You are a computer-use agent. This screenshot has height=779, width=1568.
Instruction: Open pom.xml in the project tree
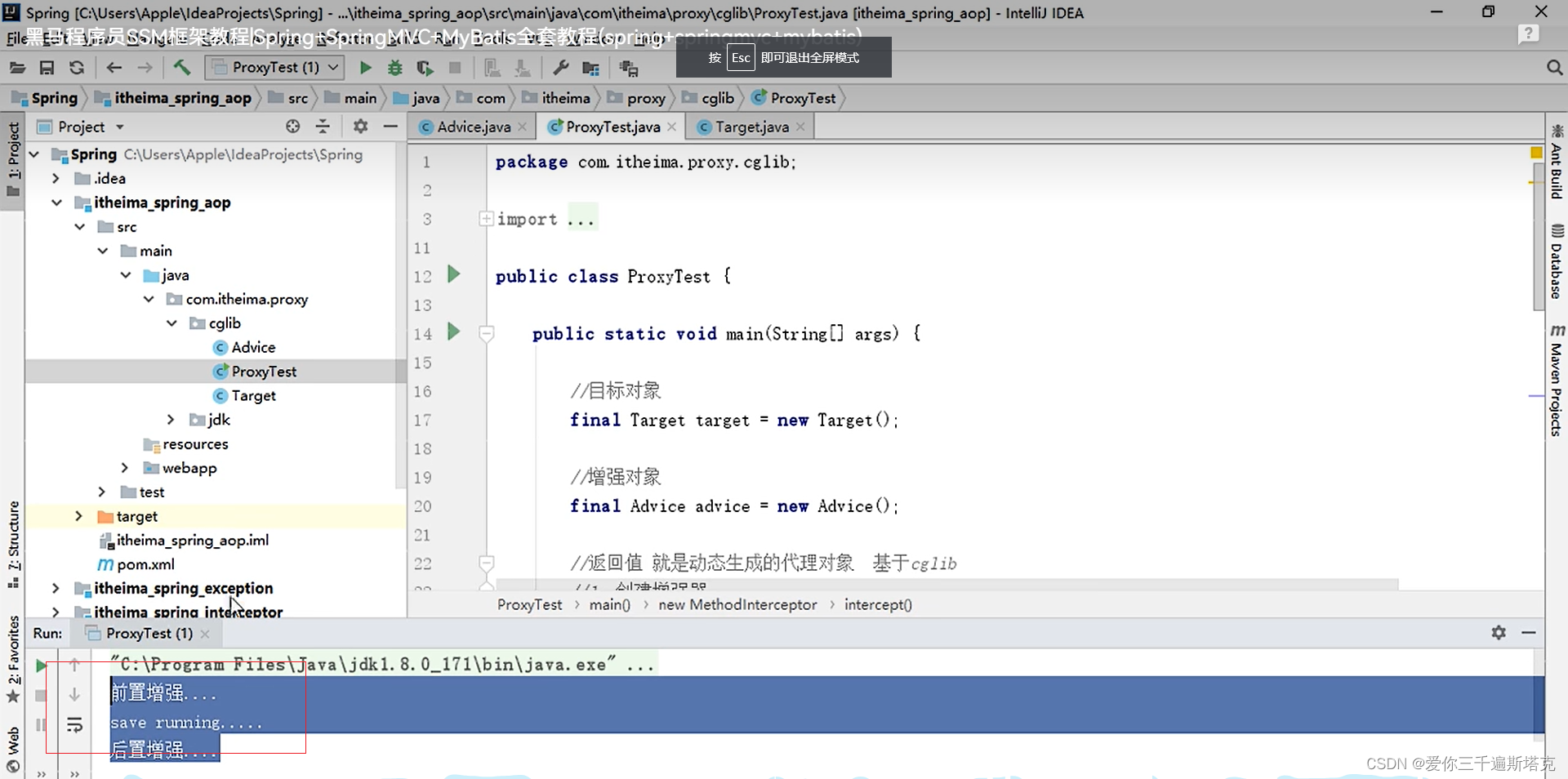click(136, 564)
